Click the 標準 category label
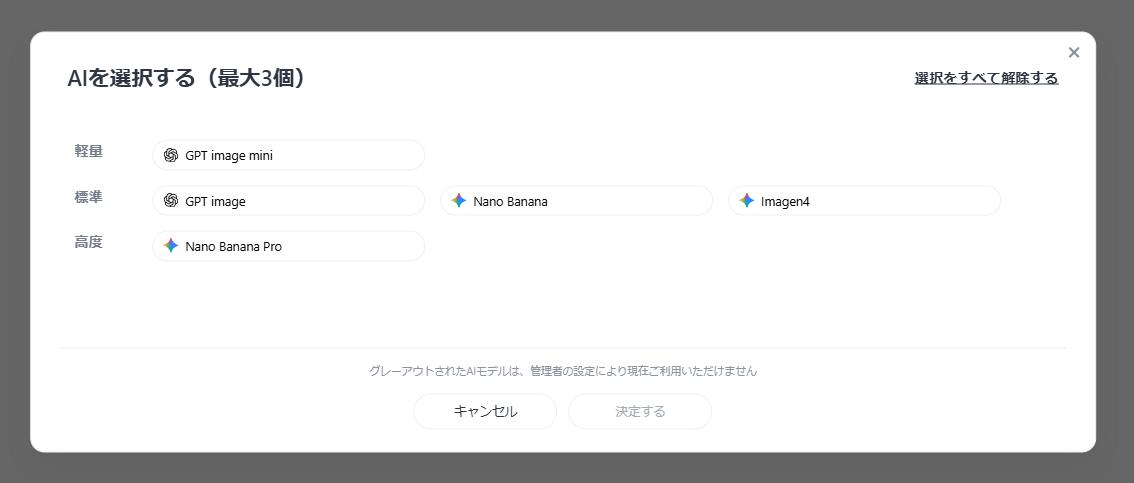 click(x=89, y=197)
